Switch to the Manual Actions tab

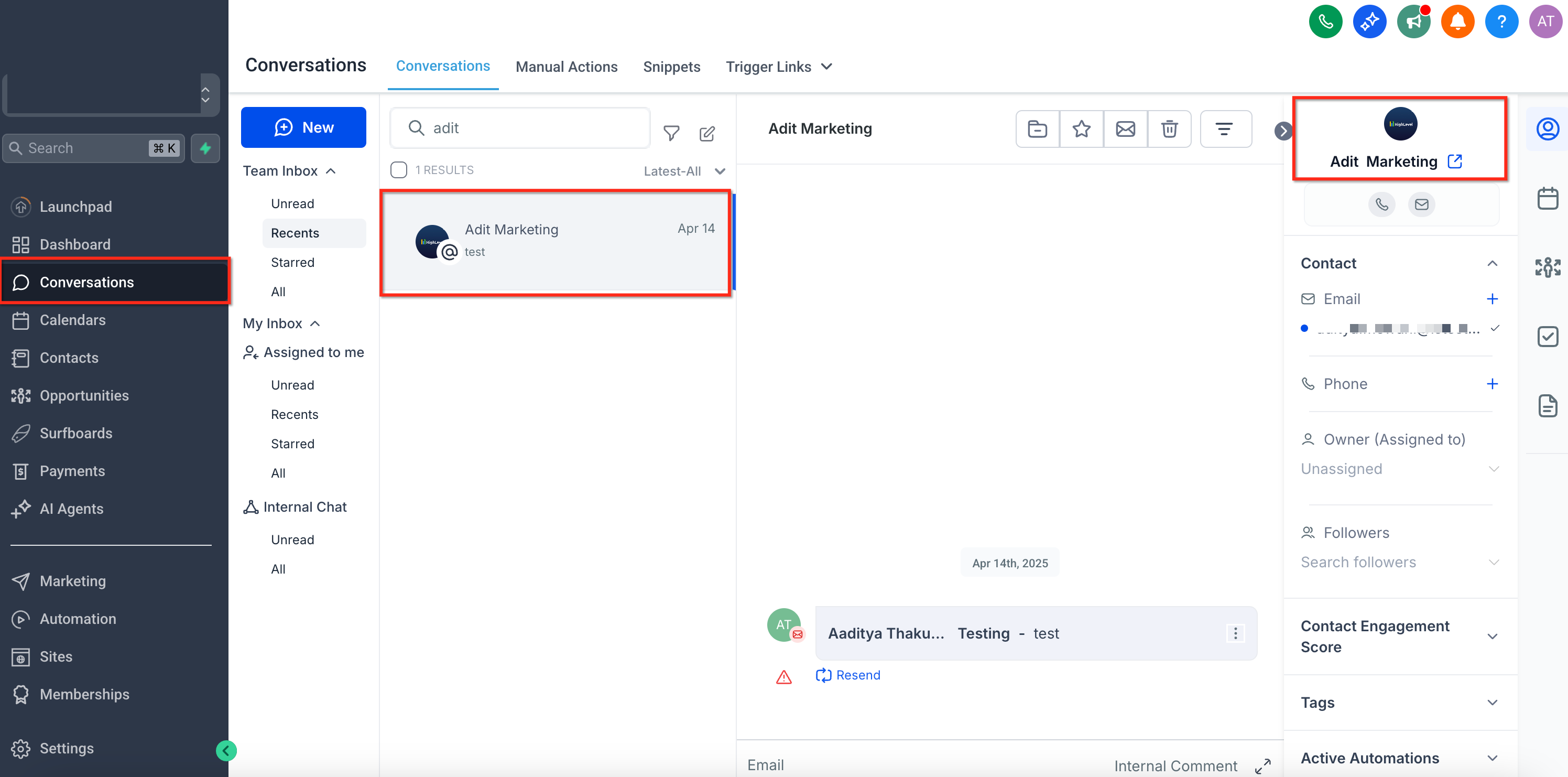pyautogui.click(x=566, y=67)
